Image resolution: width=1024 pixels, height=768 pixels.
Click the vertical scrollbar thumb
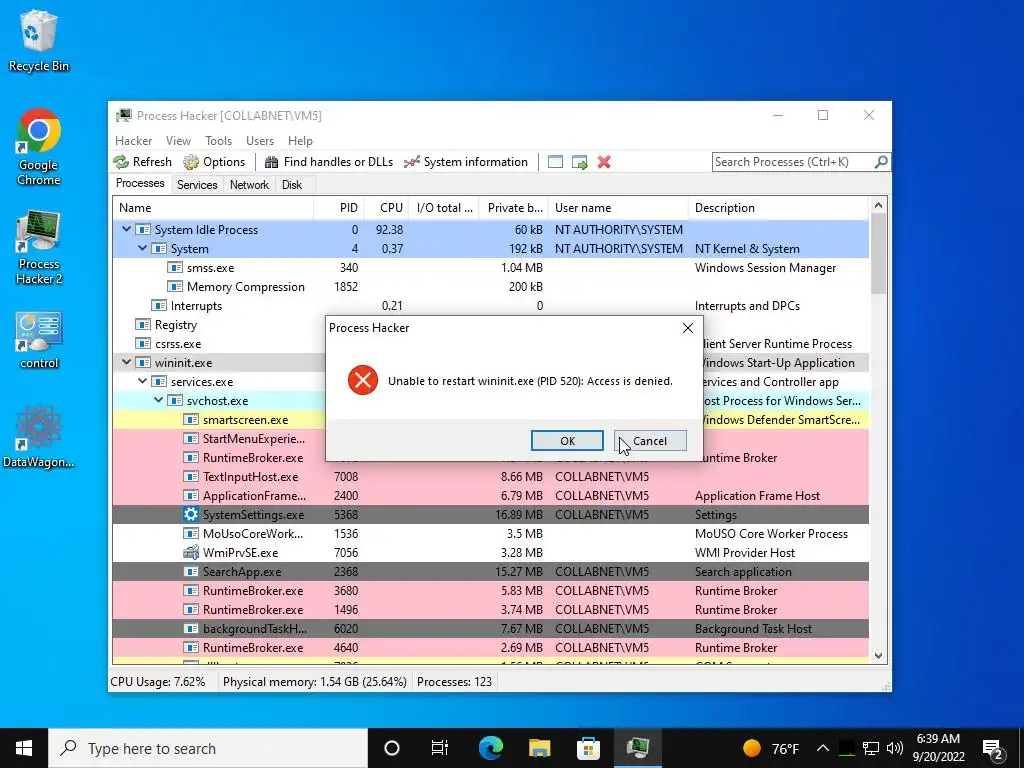(x=878, y=253)
